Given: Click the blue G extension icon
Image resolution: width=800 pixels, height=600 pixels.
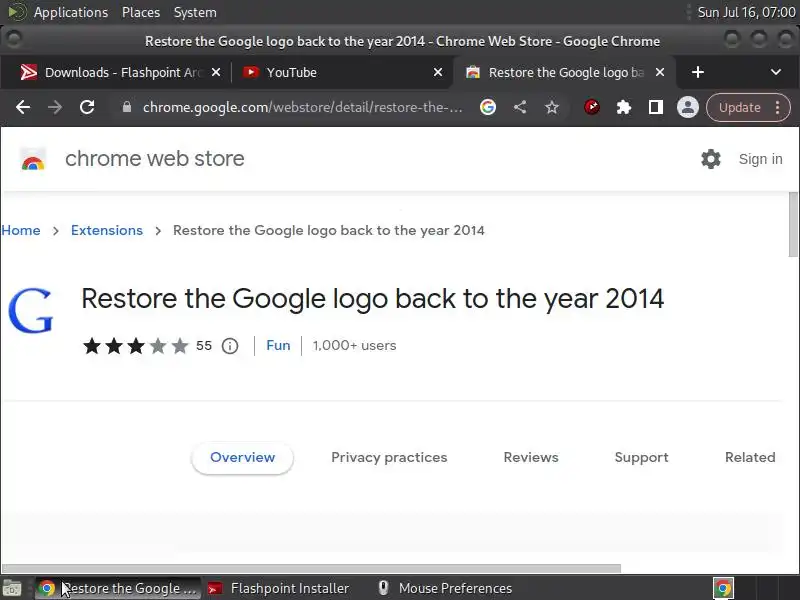Looking at the screenshot, I should (31, 311).
